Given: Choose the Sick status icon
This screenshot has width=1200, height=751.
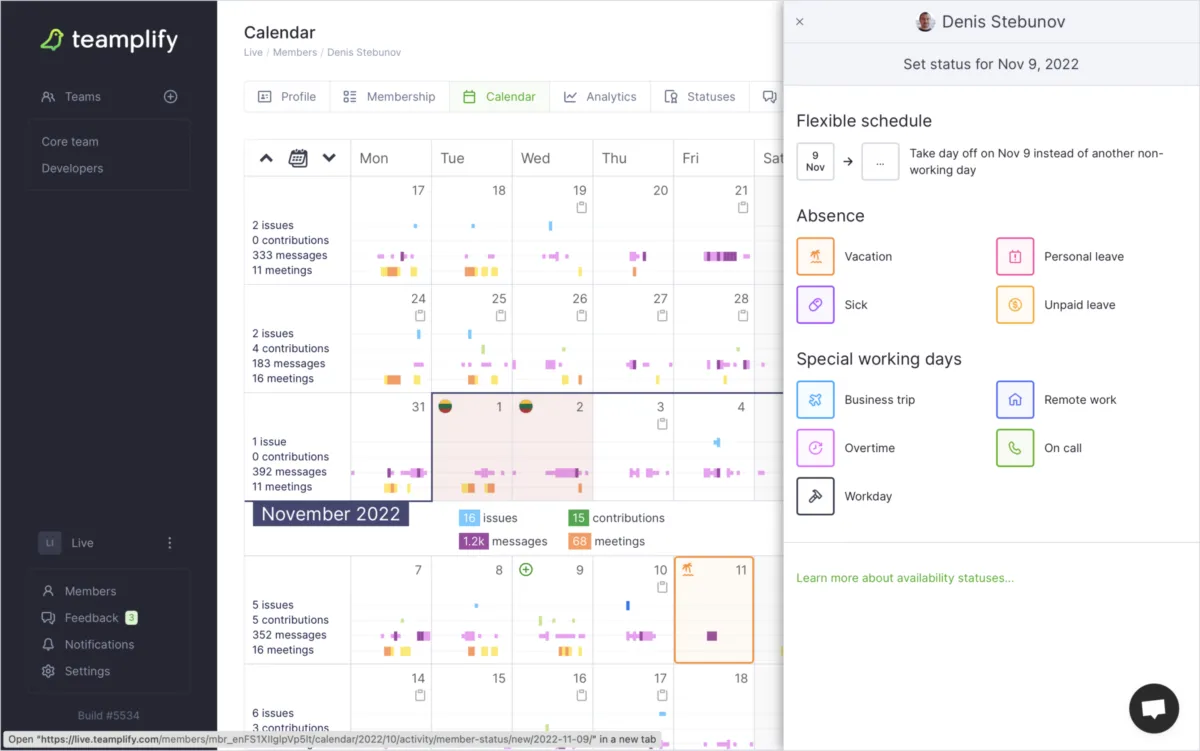Looking at the screenshot, I should [815, 305].
